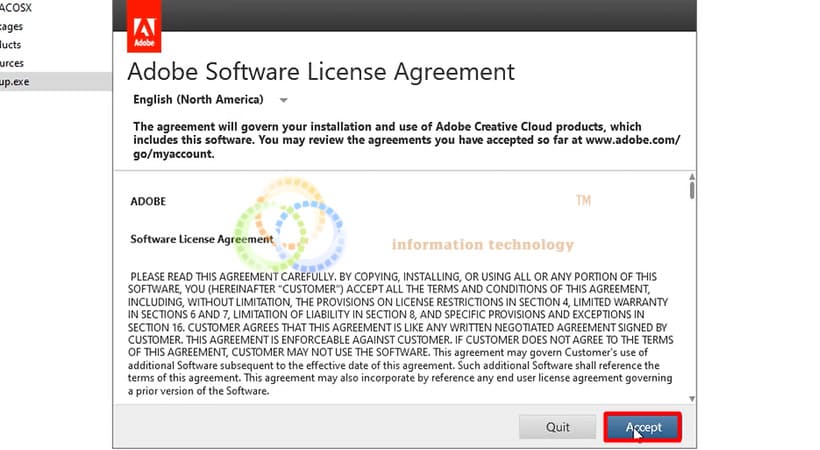Select the 'lucts' folder row in background window
Viewport: 820px width, 450px height.
pos(56,45)
